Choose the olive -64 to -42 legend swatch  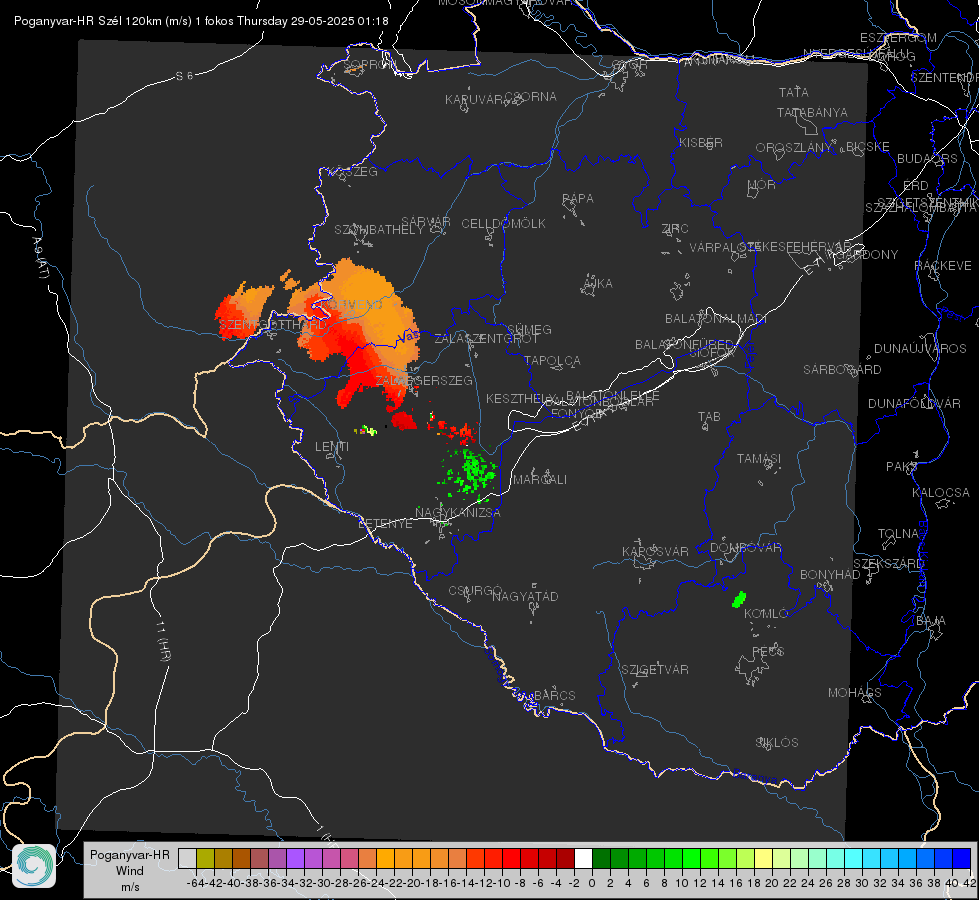205,858
